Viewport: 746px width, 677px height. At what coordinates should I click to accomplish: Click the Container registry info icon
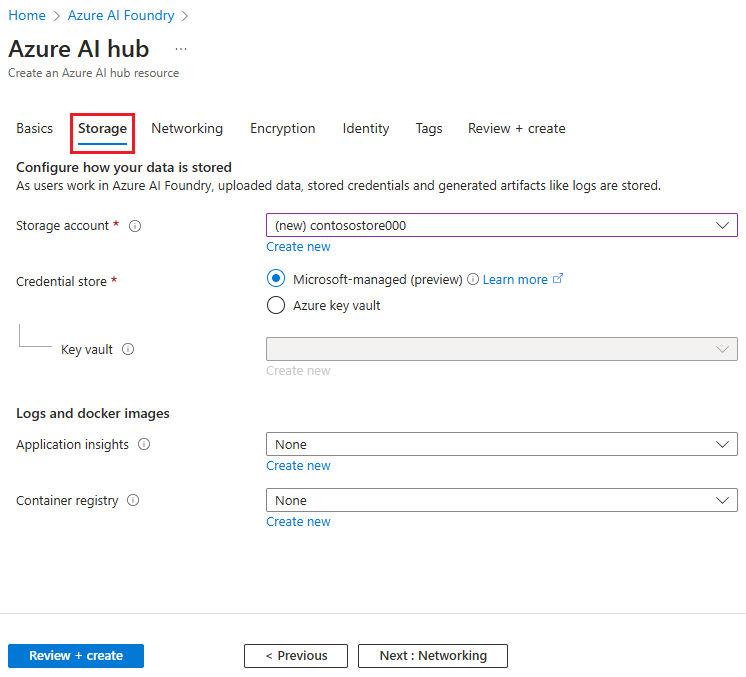(x=133, y=500)
